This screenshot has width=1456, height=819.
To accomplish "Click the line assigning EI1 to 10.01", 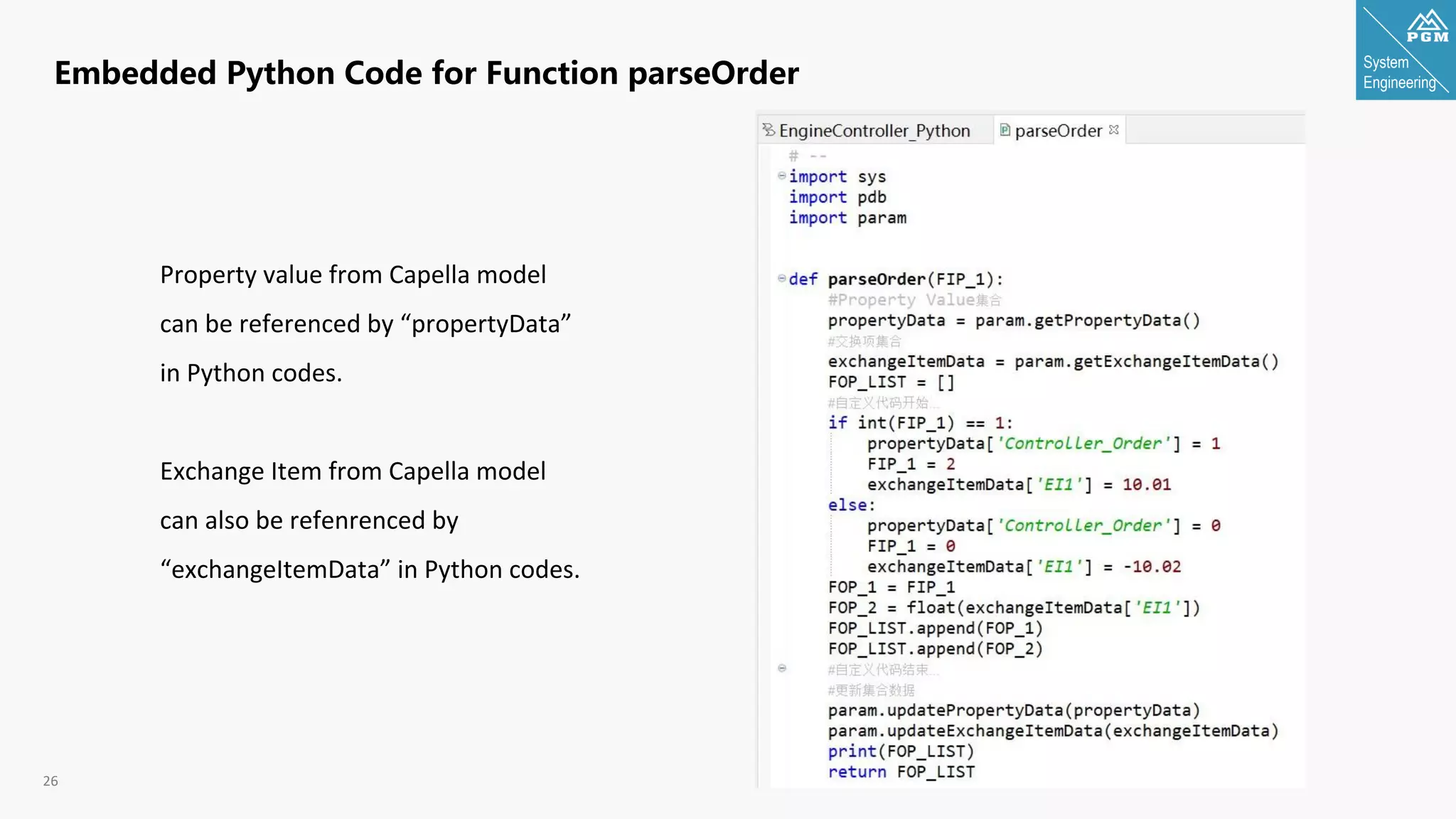I will tap(1019, 485).
